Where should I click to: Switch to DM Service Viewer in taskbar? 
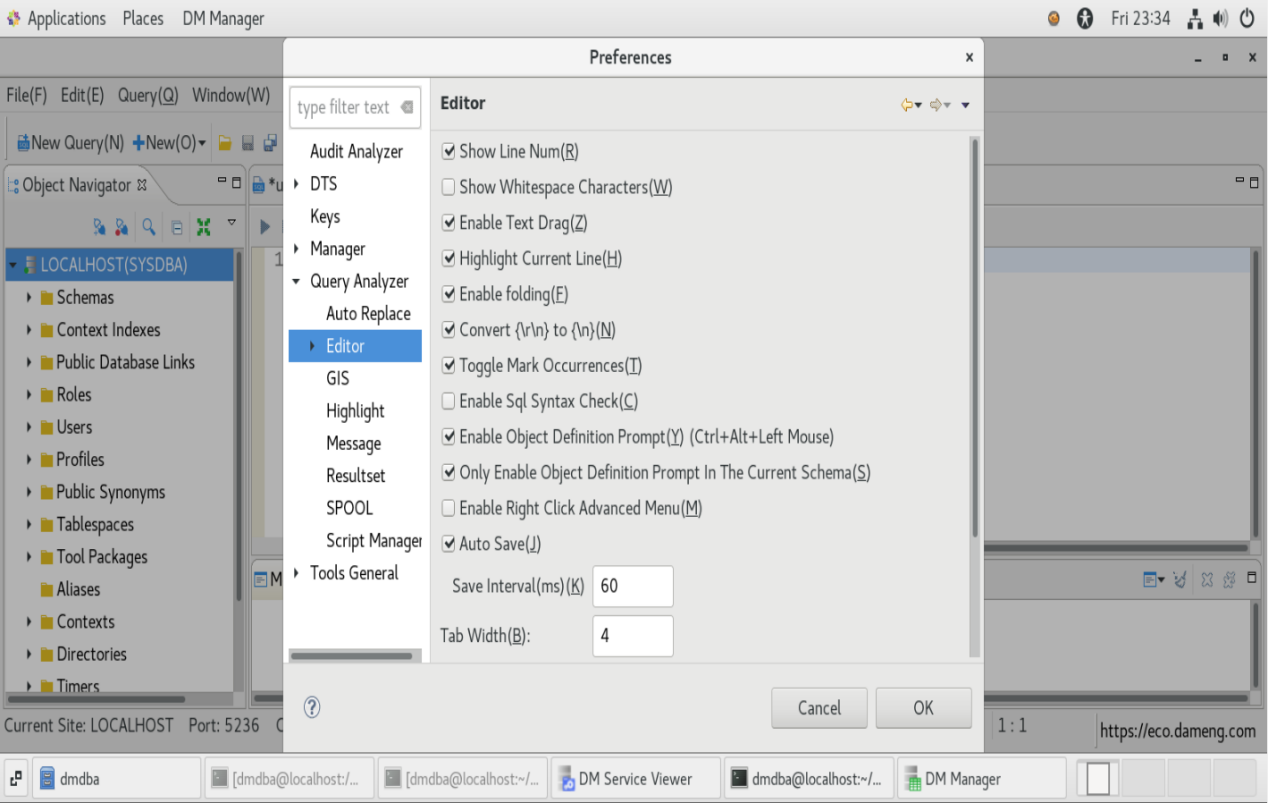click(x=636, y=779)
